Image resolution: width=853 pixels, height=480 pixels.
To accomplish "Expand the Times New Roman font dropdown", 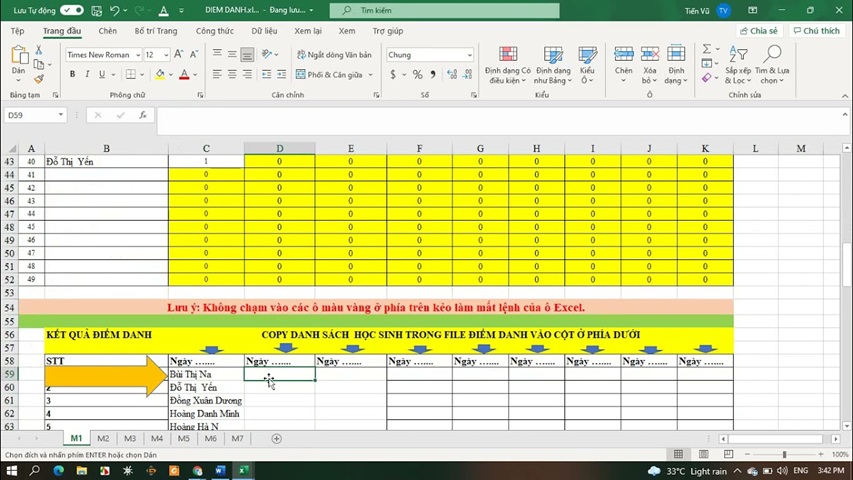I will (x=138, y=55).
